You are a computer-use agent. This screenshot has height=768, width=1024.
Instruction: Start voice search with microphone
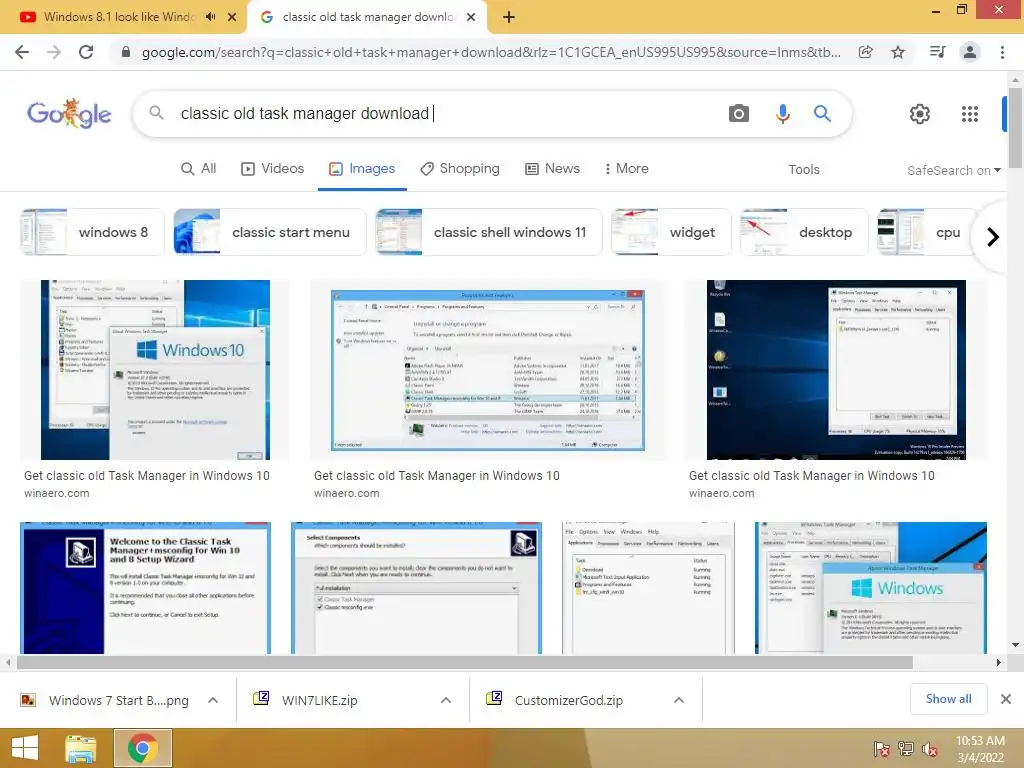click(782, 114)
